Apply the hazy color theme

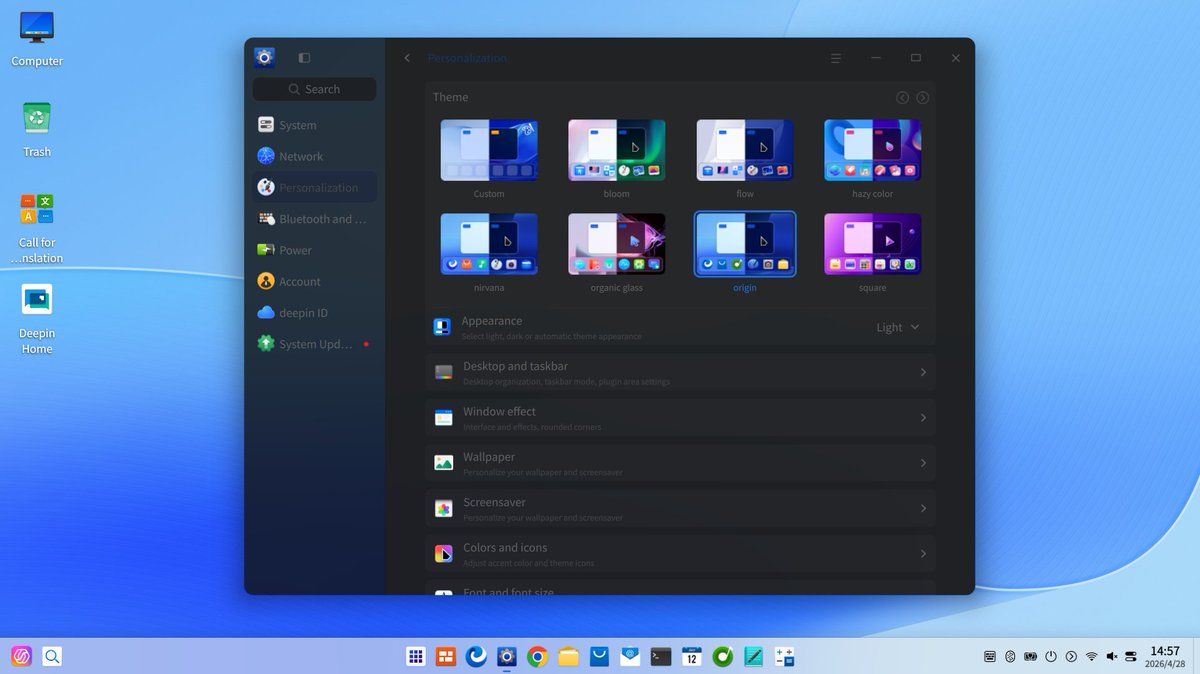point(873,150)
